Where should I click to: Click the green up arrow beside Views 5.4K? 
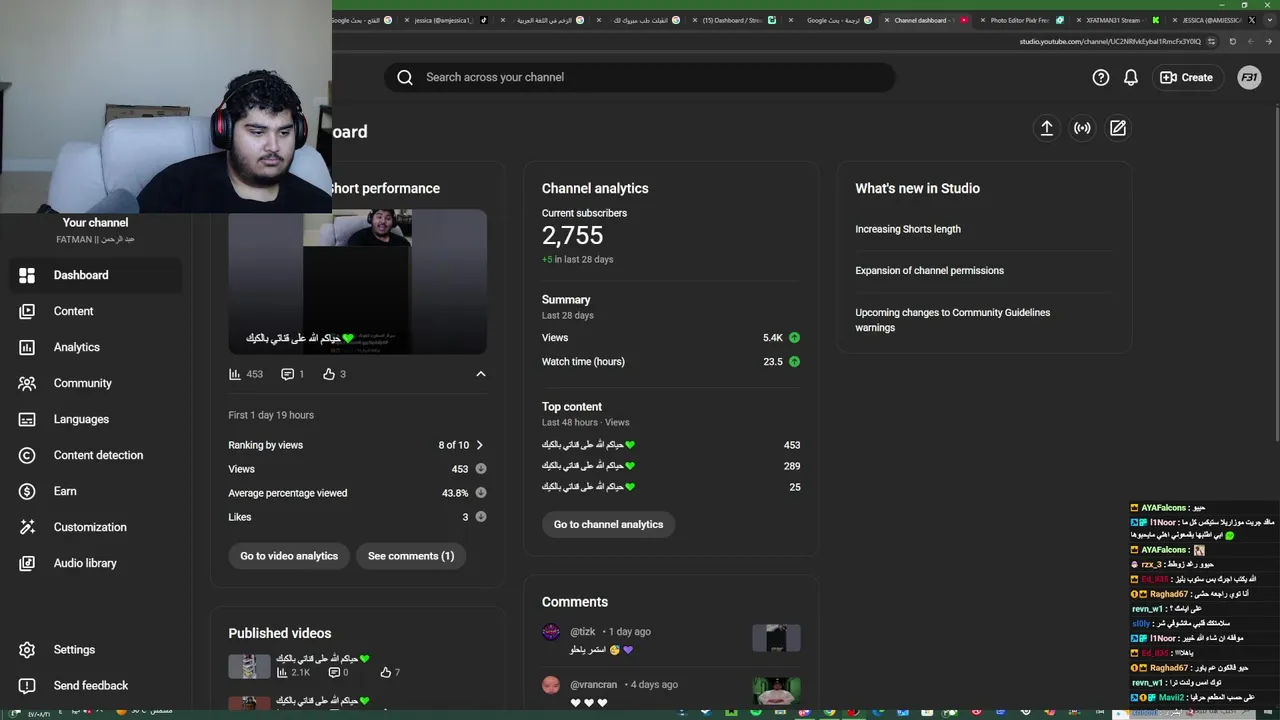pos(794,338)
